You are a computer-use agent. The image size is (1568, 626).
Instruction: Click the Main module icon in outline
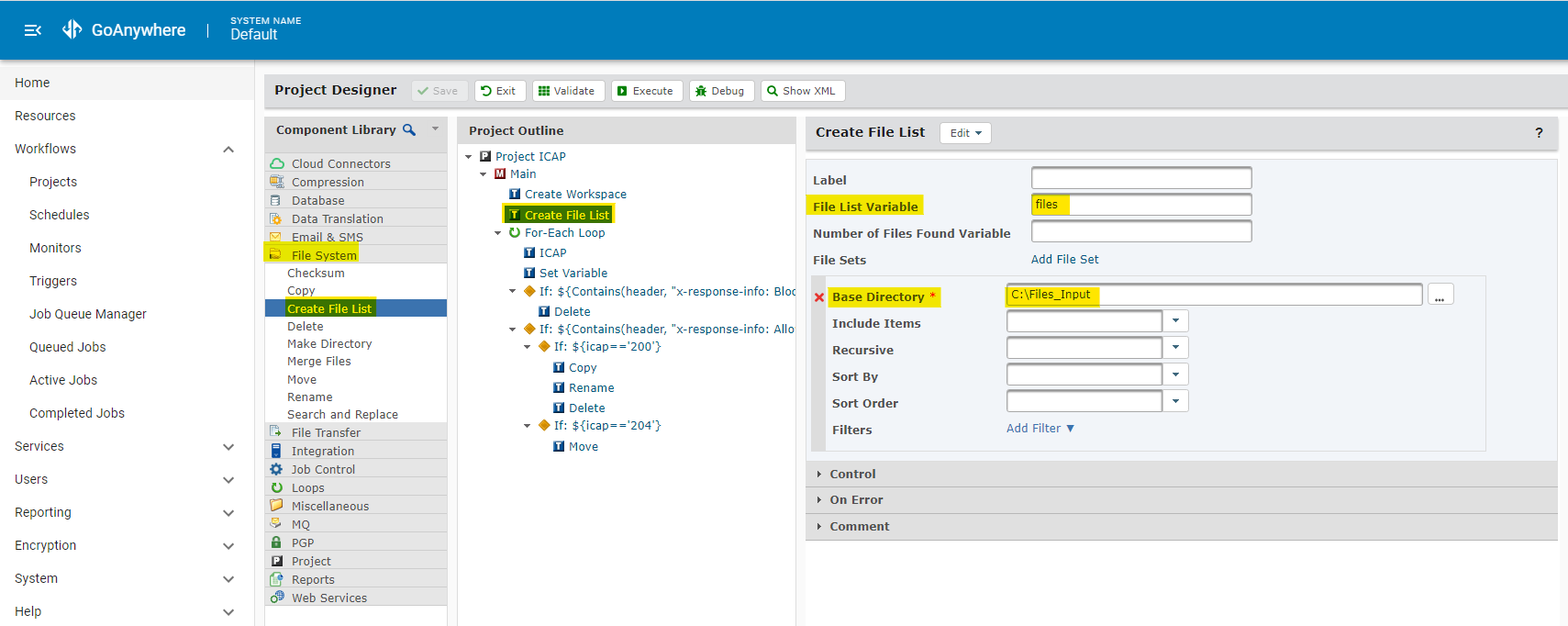[500, 174]
